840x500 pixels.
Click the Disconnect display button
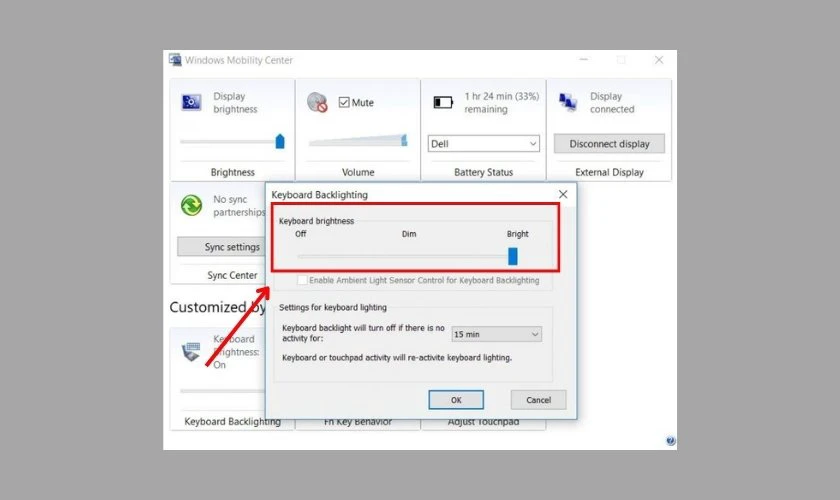pyautogui.click(x=609, y=144)
